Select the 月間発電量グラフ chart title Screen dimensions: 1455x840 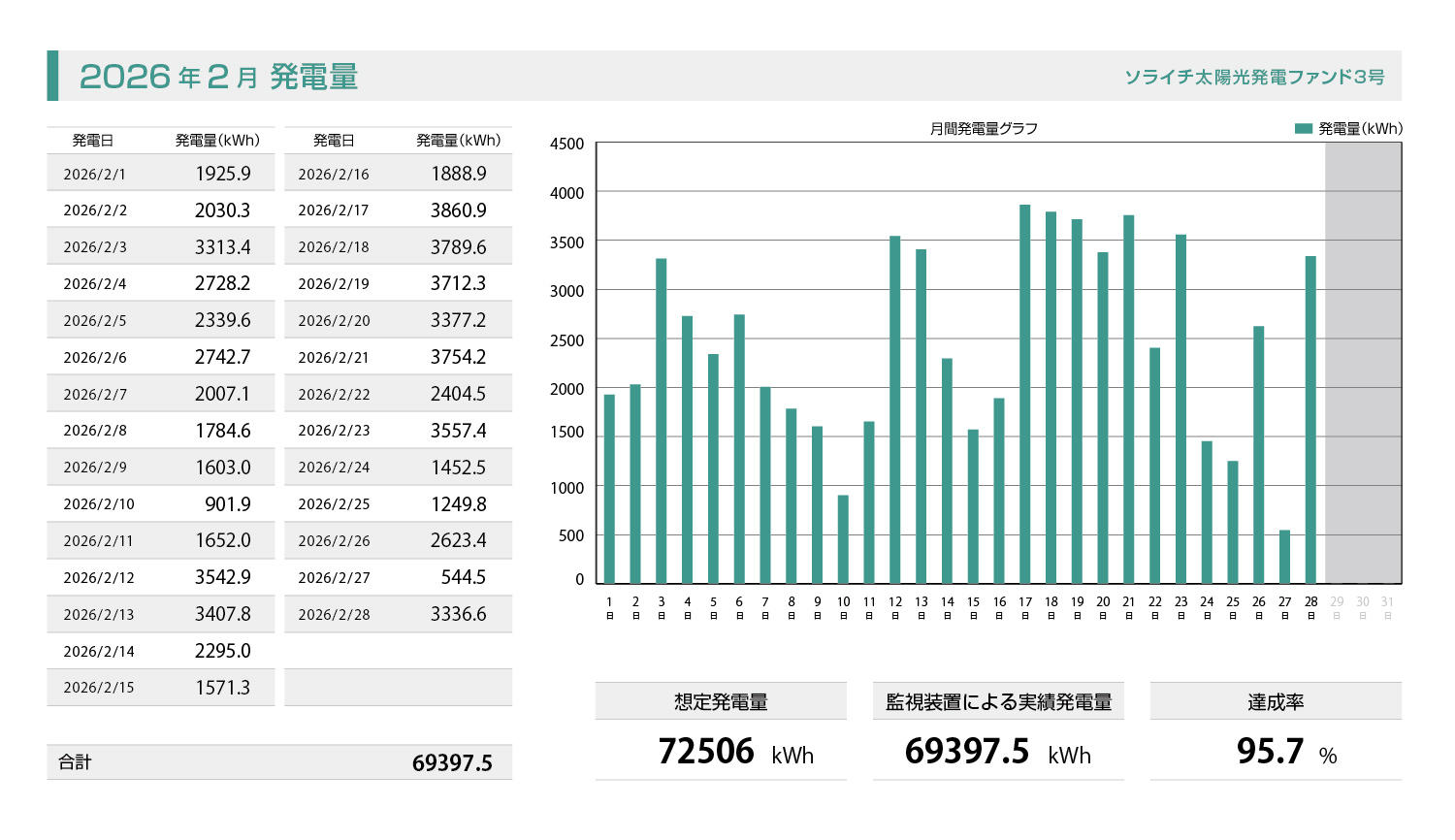(984, 128)
